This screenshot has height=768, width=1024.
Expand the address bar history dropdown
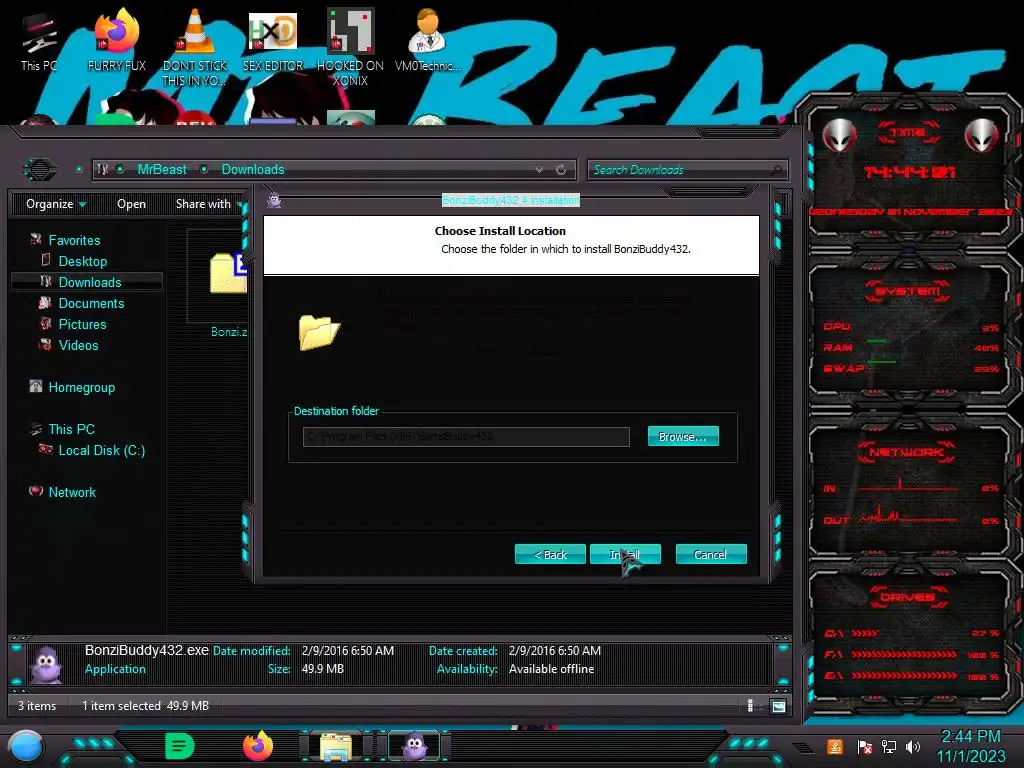click(539, 170)
